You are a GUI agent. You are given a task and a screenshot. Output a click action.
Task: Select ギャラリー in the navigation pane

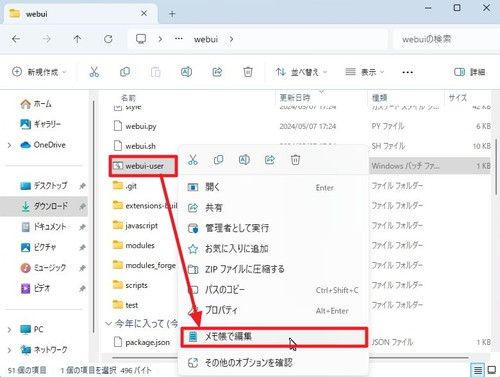41,124
